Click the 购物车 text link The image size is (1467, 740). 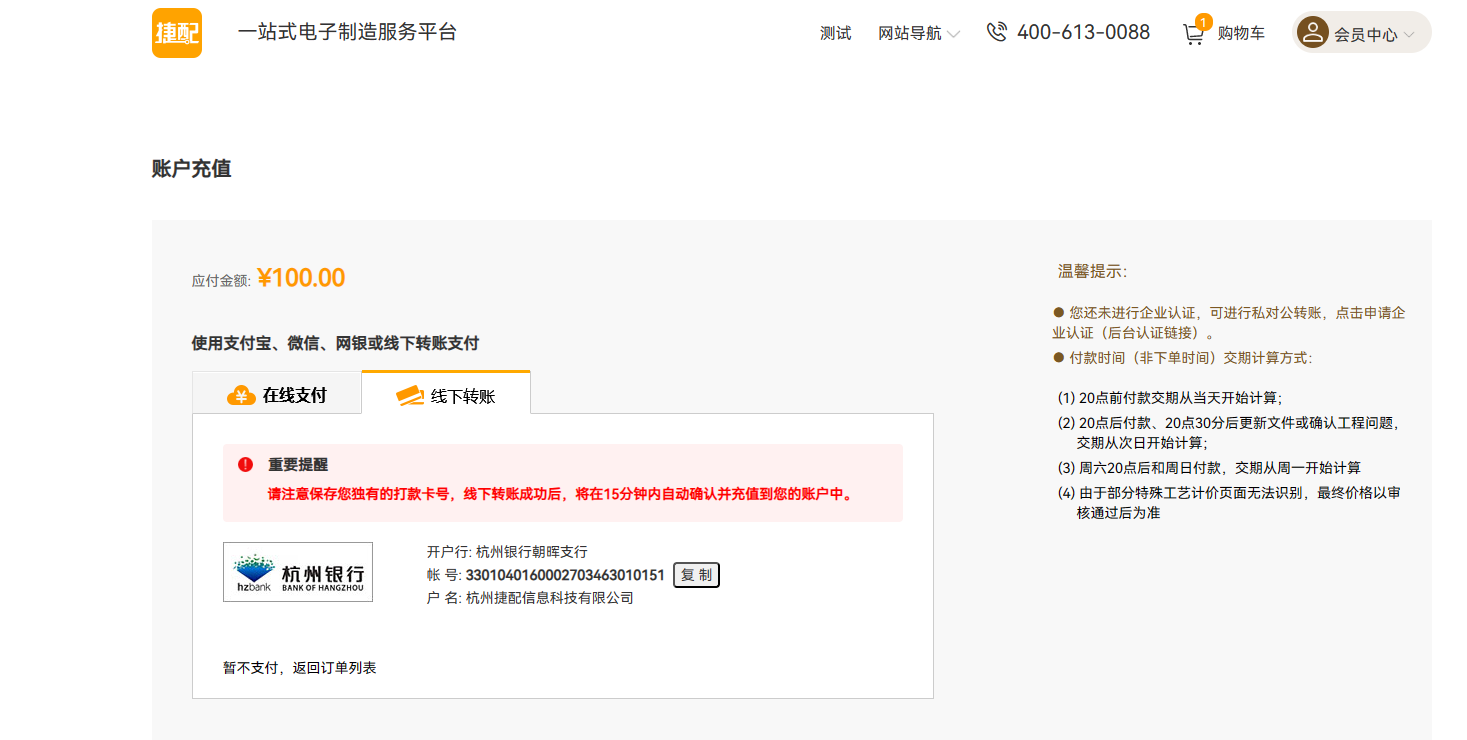coord(1240,34)
